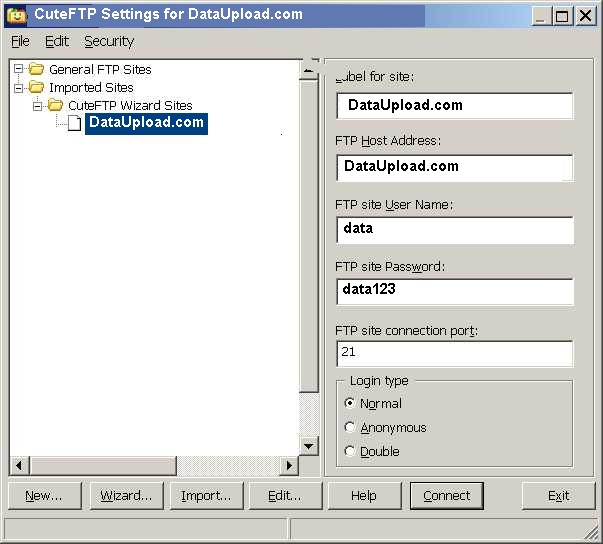Select General FTP Sites label in tree

click(x=100, y=70)
